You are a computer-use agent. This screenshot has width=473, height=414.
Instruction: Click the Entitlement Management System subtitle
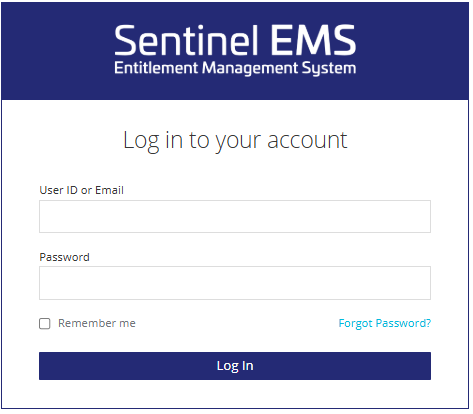click(235, 68)
